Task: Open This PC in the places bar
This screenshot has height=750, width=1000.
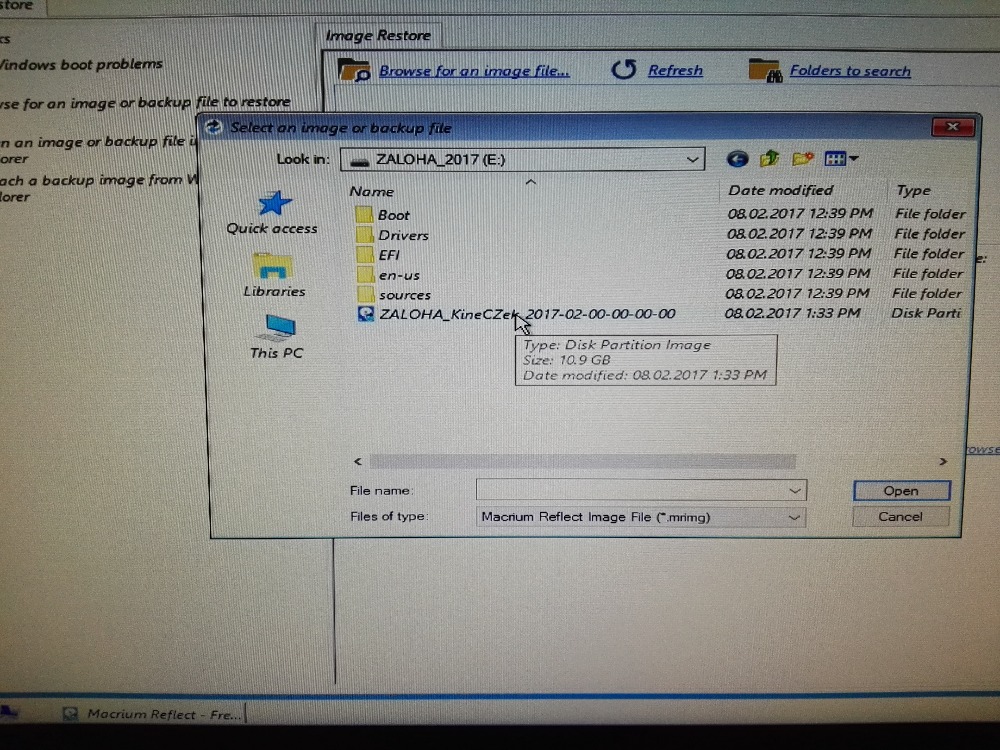Action: [276, 337]
